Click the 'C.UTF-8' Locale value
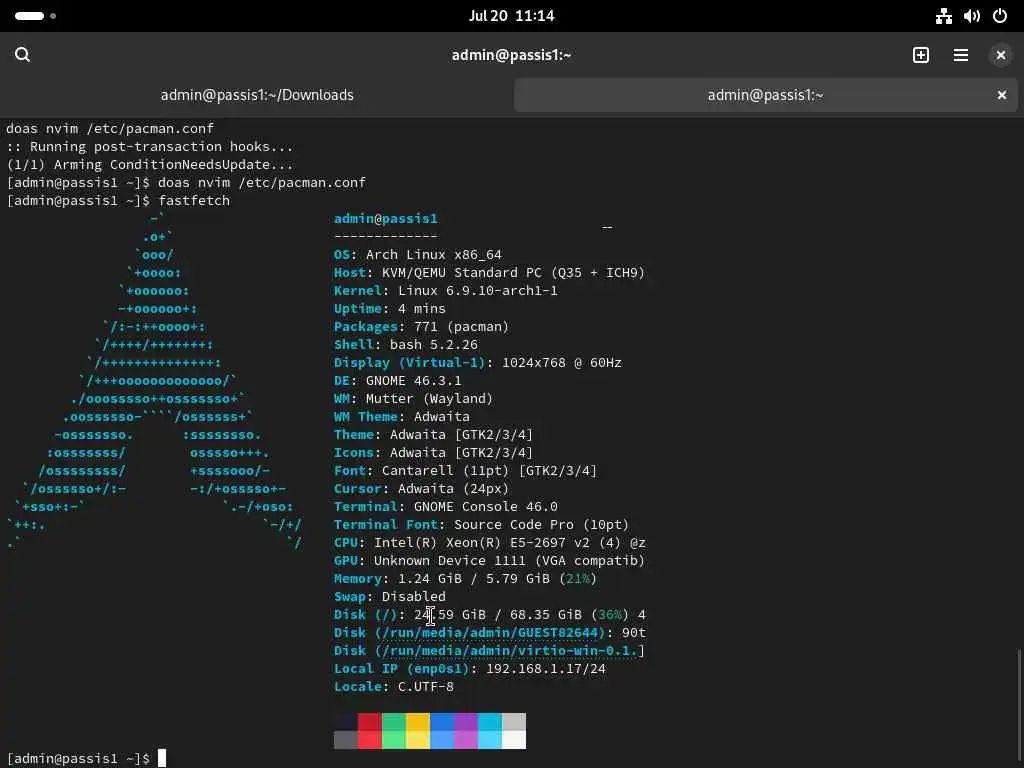This screenshot has width=1024, height=768. coord(426,686)
